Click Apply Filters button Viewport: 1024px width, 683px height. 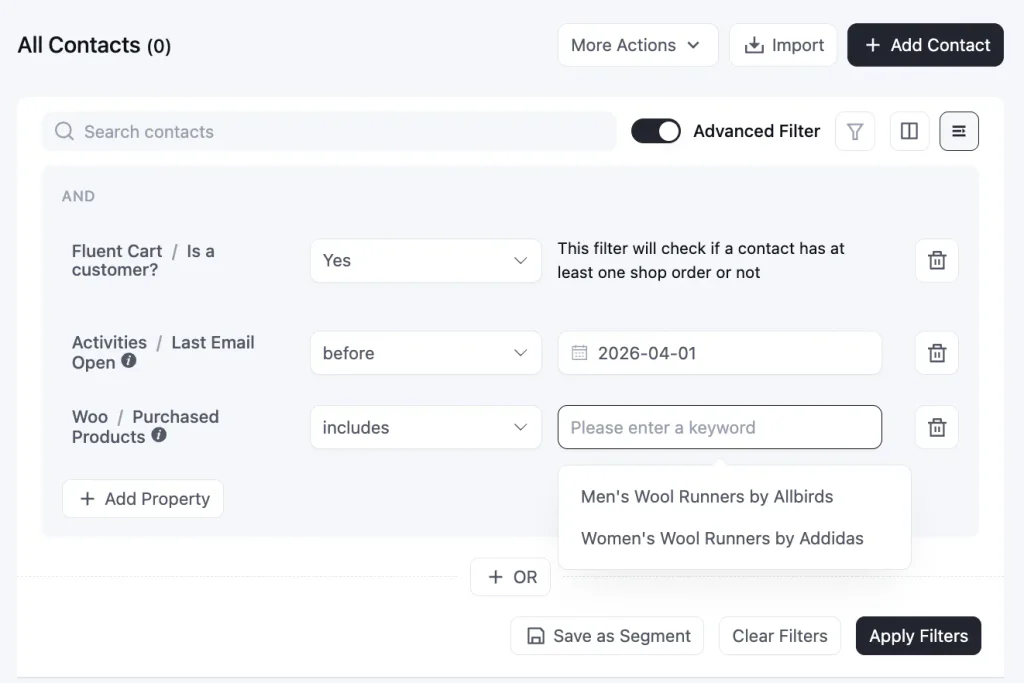tap(918, 636)
